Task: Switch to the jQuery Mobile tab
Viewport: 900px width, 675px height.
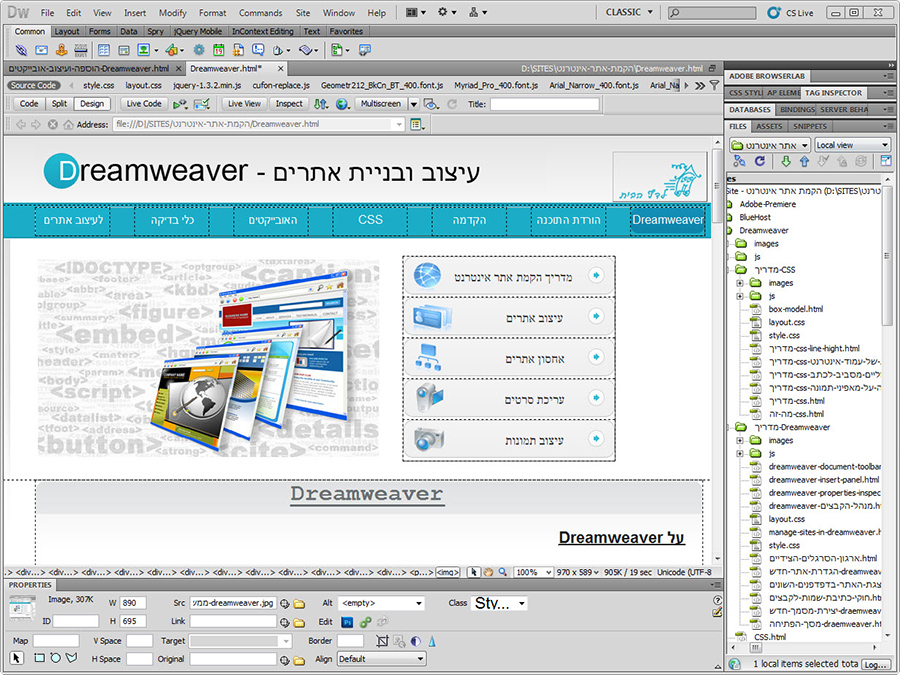Action: click(198, 32)
